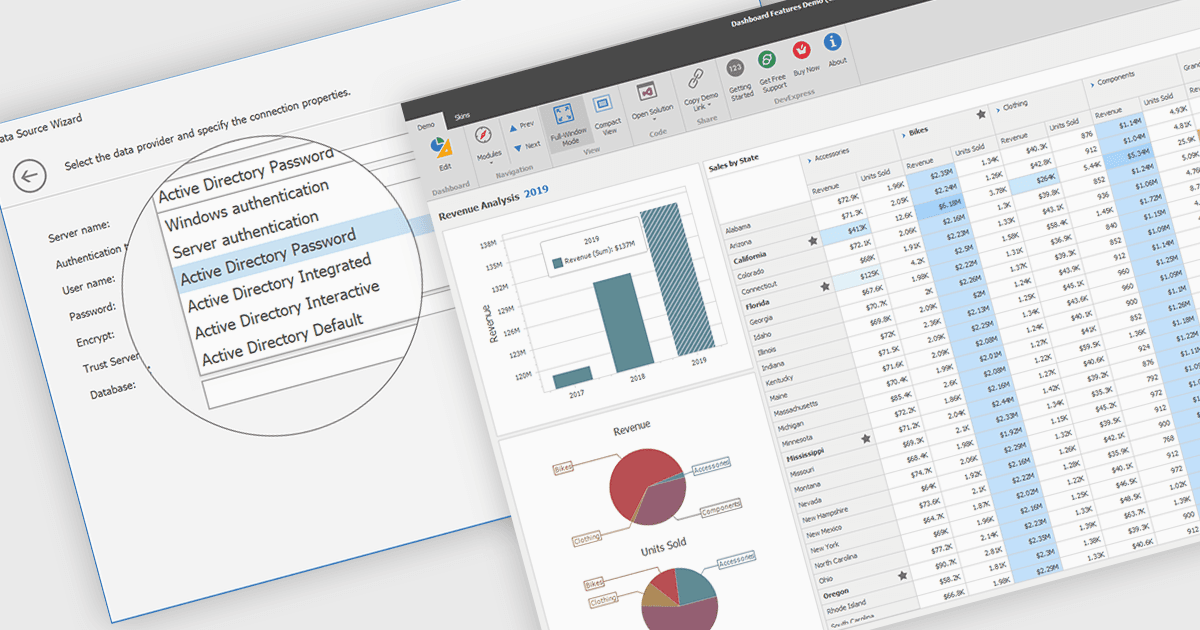Click the Open Solution icon
Screen dimensions: 1200x630
[x=646, y=91]
